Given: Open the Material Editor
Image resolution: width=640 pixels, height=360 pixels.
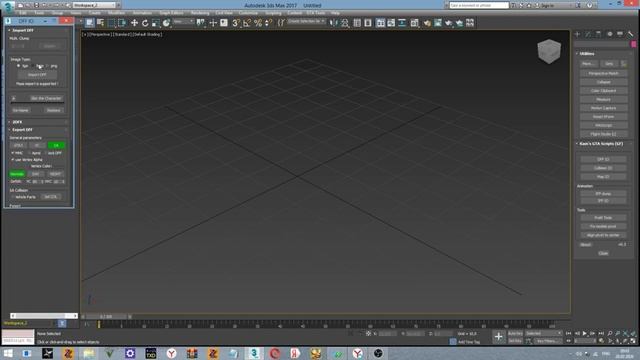Looking at the screenshot, I should [415, 23].
